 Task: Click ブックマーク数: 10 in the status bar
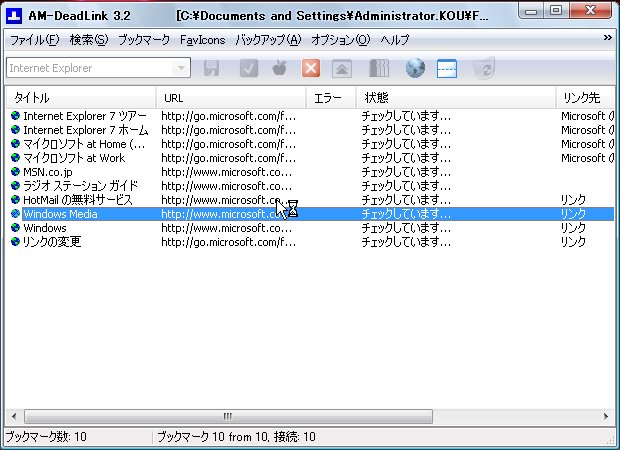point(46,437)
